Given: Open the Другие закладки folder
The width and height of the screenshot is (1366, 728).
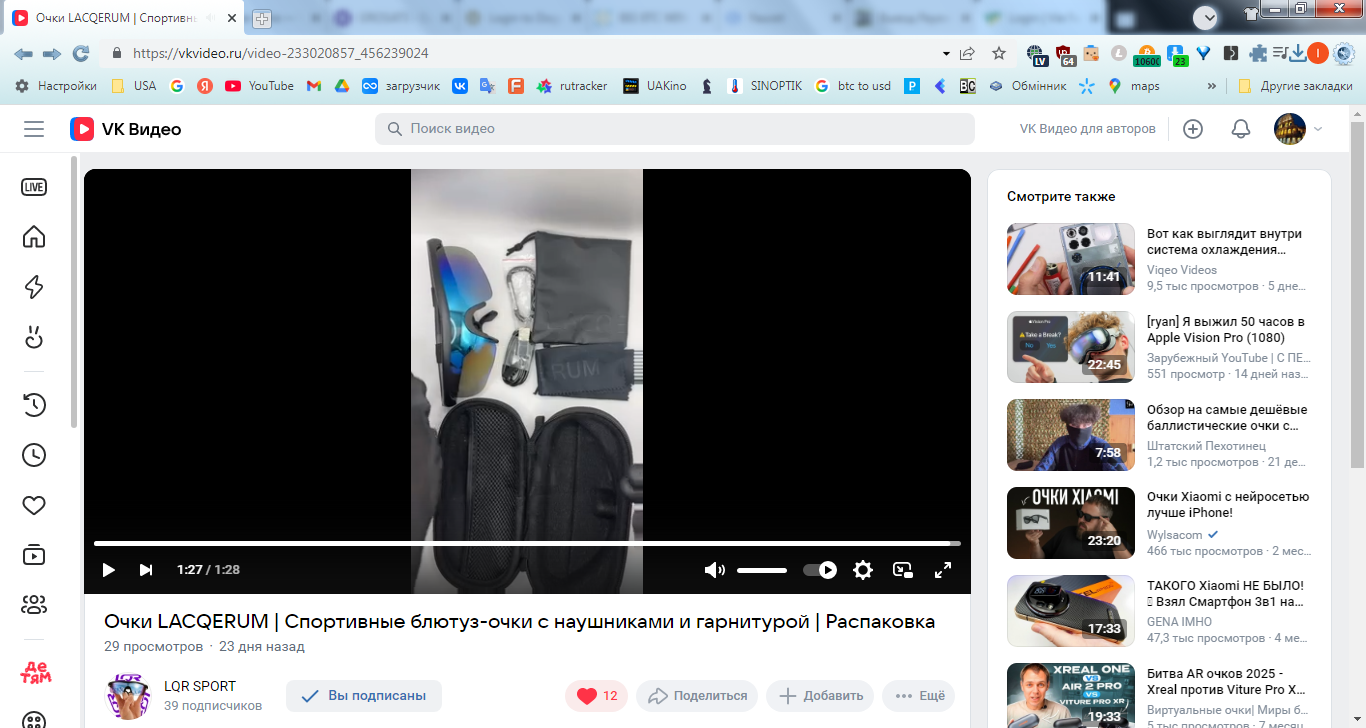Looking at the screenshot, I should [1295, 86].
